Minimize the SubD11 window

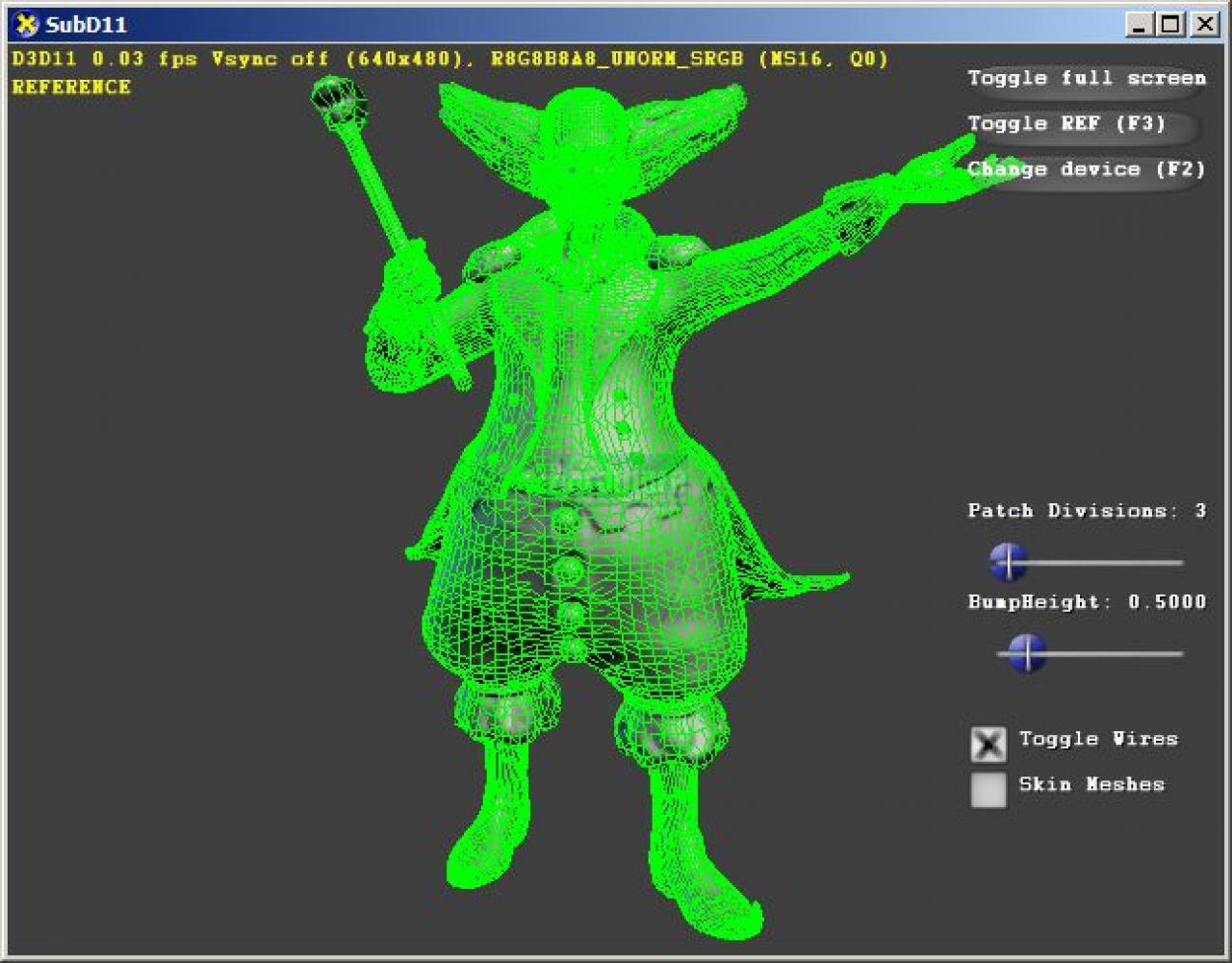1140,24
